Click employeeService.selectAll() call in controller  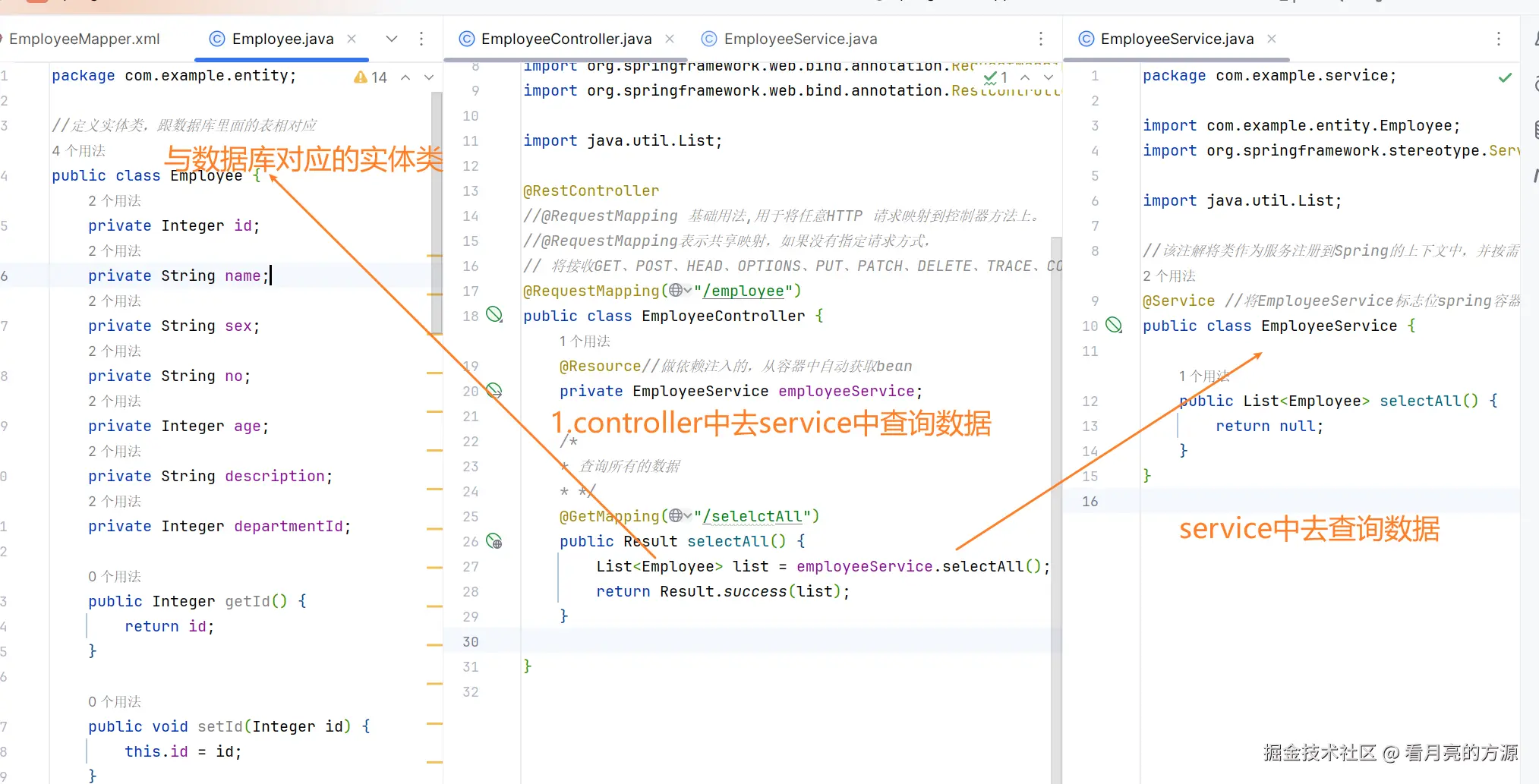point(919,566)
